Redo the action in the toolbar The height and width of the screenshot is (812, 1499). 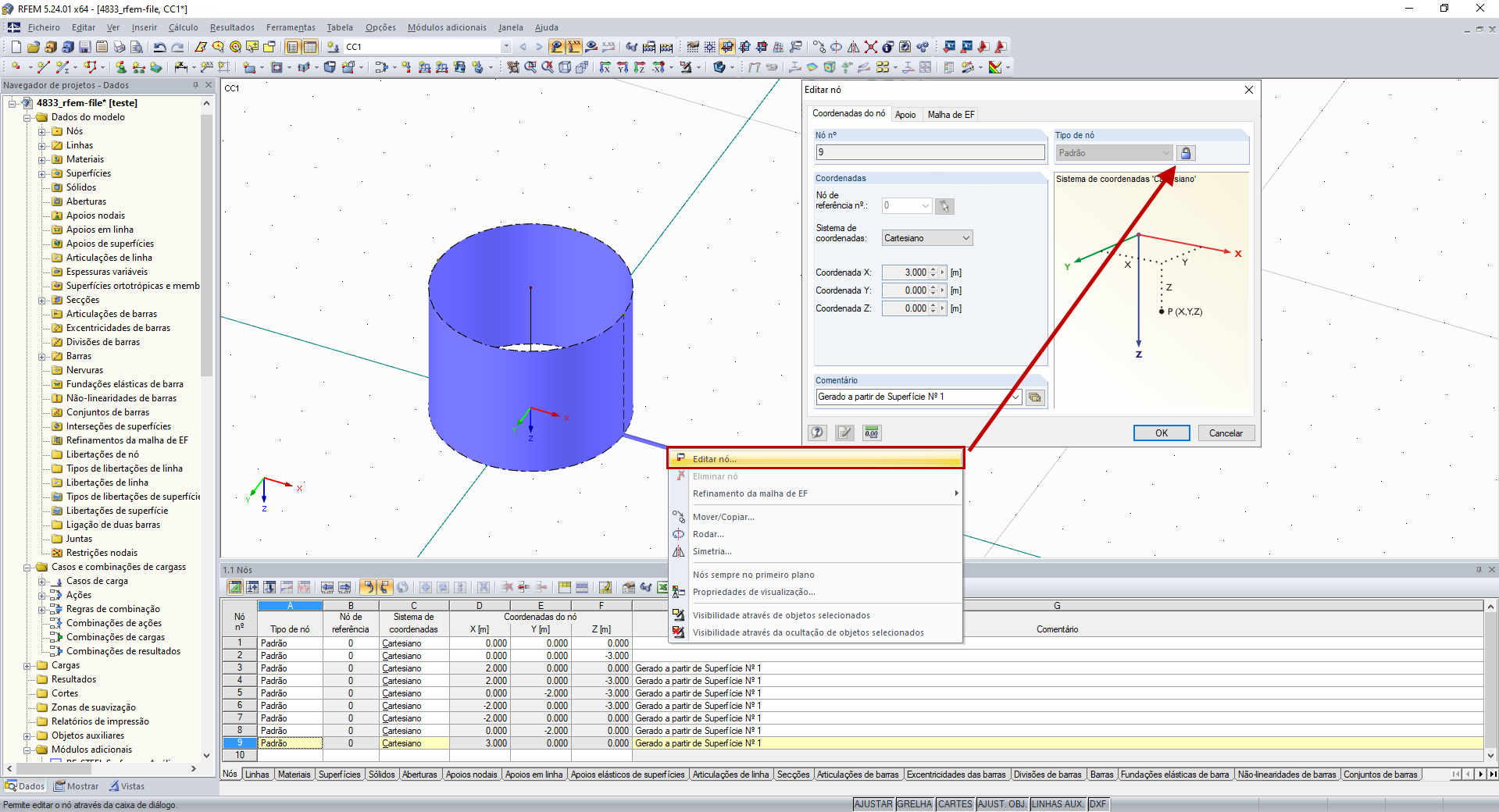pos(177,47)
